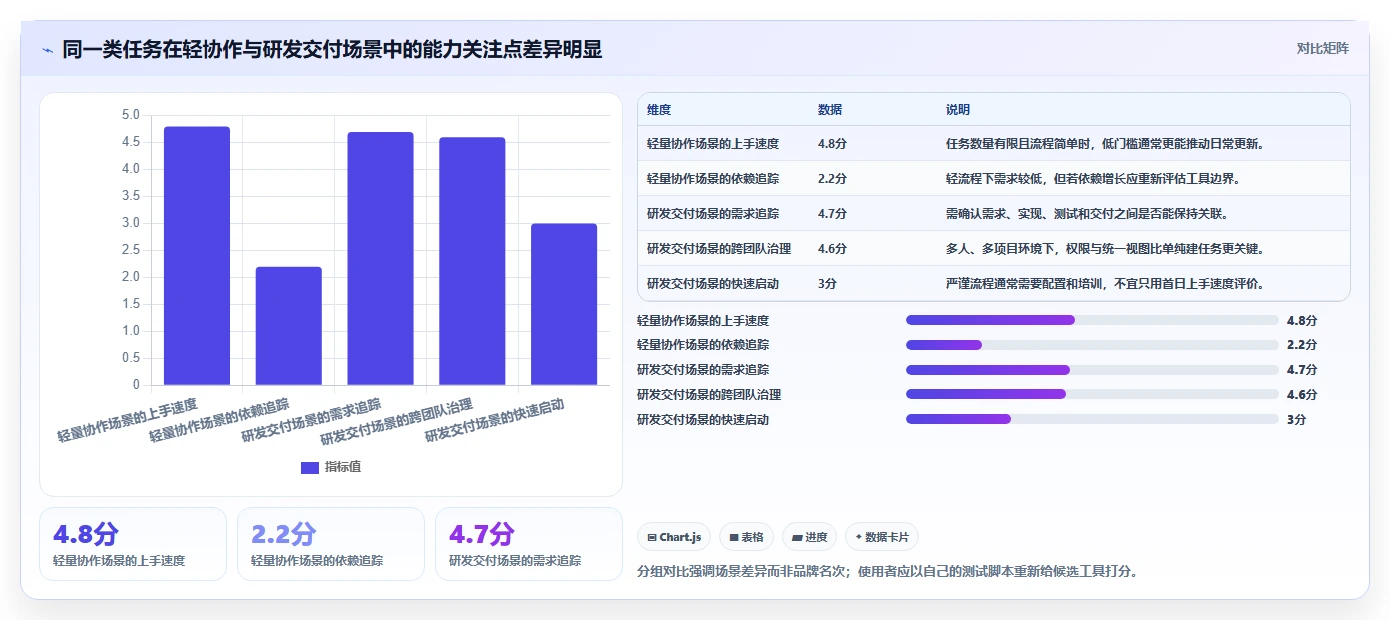Viewport: 1390px width, 620px height.
Task: Click the 轻量协作场景的上手速度 progress bar
Action: point(1092,320)
